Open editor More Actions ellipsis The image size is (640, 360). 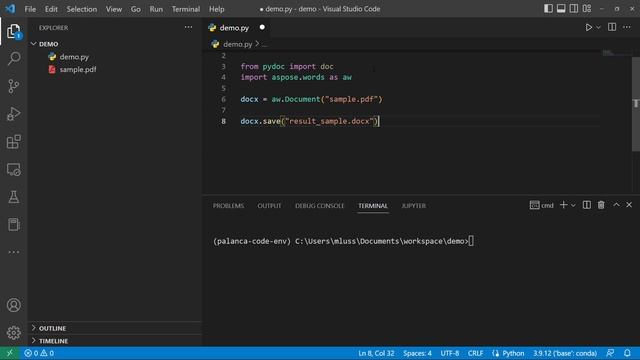627,27
